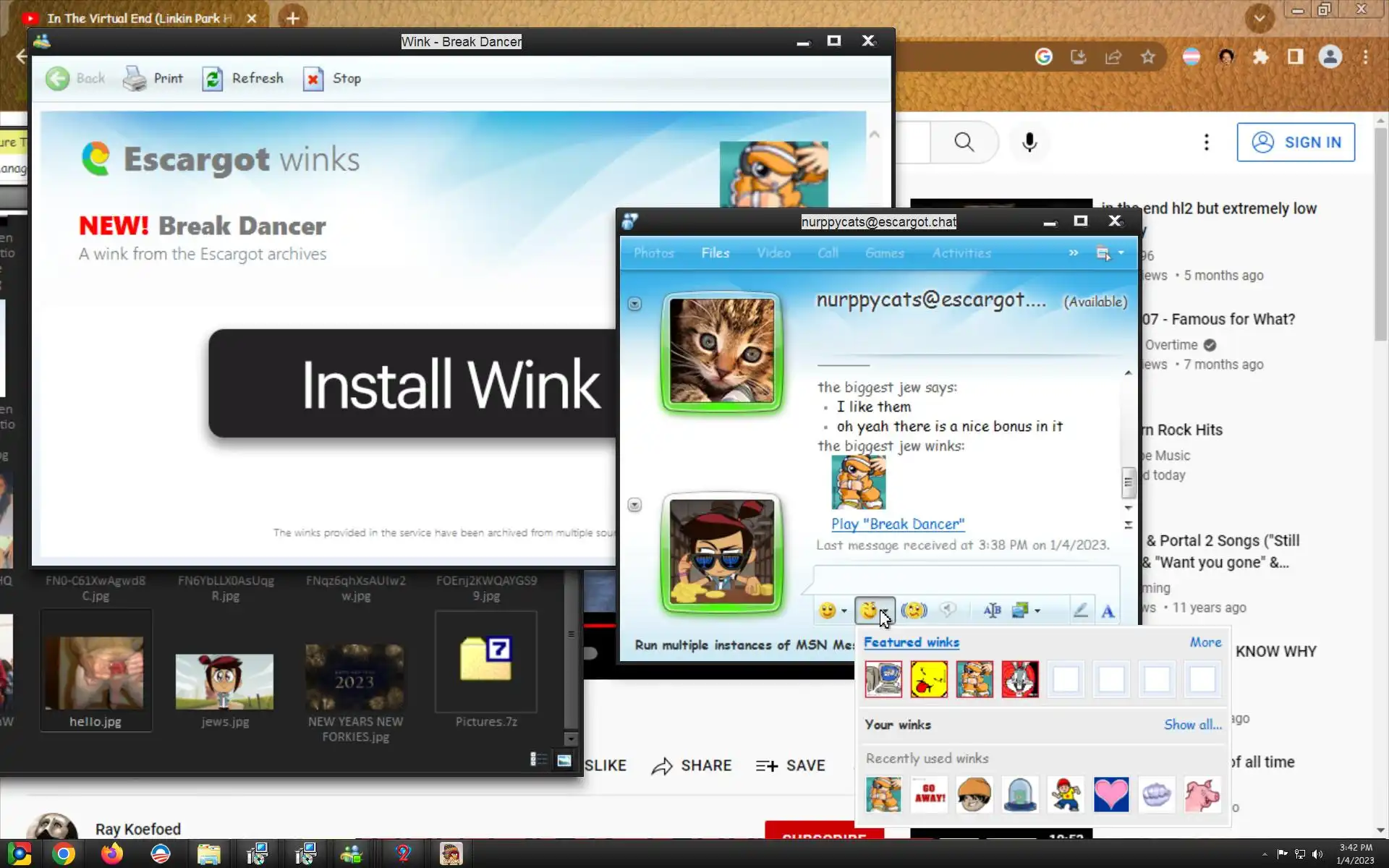
Task: Click the voice clip icon in the chat toolbar
Action: (948, 611)
